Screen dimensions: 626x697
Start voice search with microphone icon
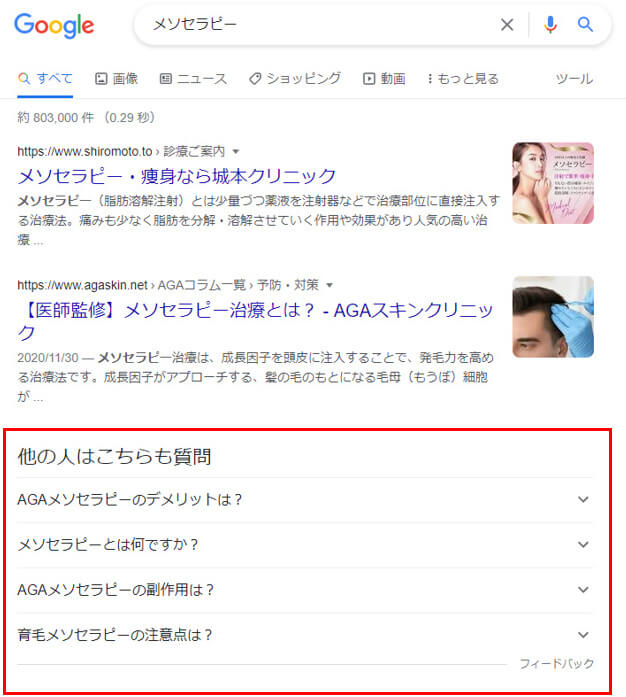click(550, 24)
